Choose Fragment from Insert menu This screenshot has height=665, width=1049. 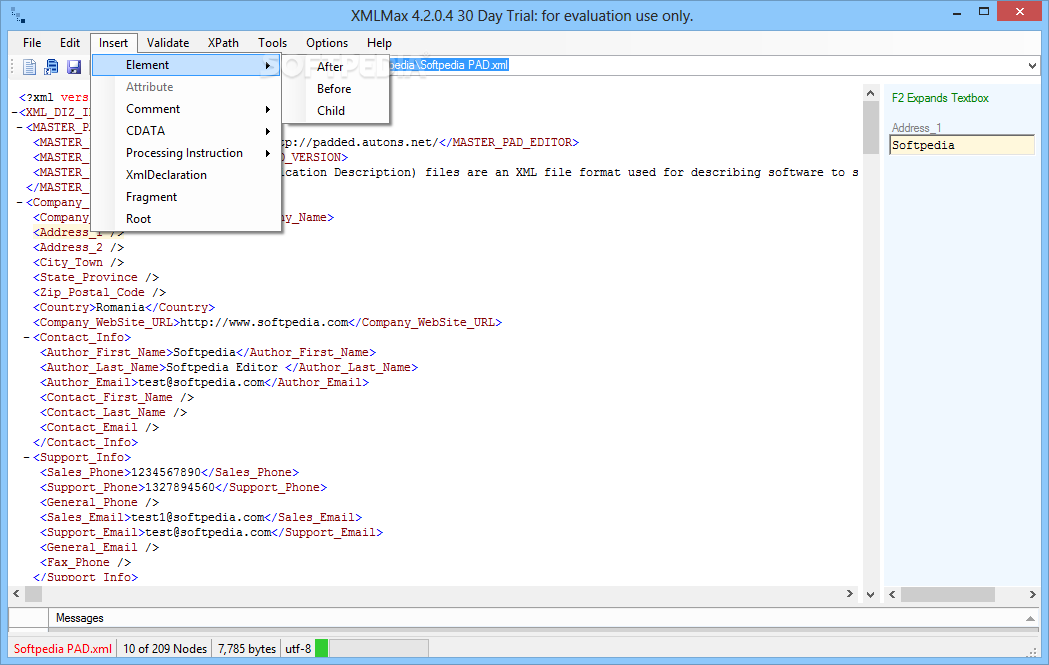(x=186, y=197)
